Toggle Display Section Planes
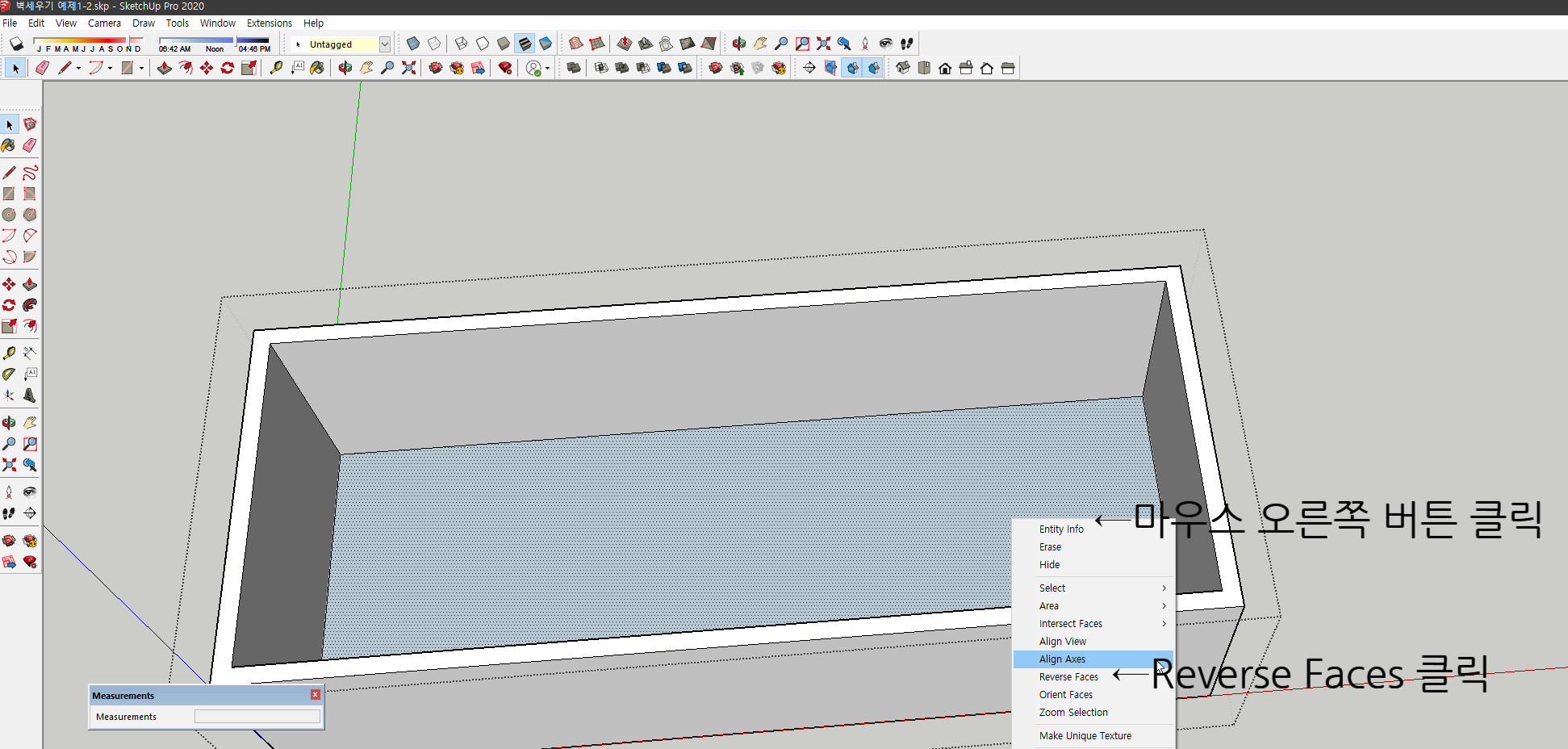The height and width of the screenshot is (749, 1568). point(830,68)
